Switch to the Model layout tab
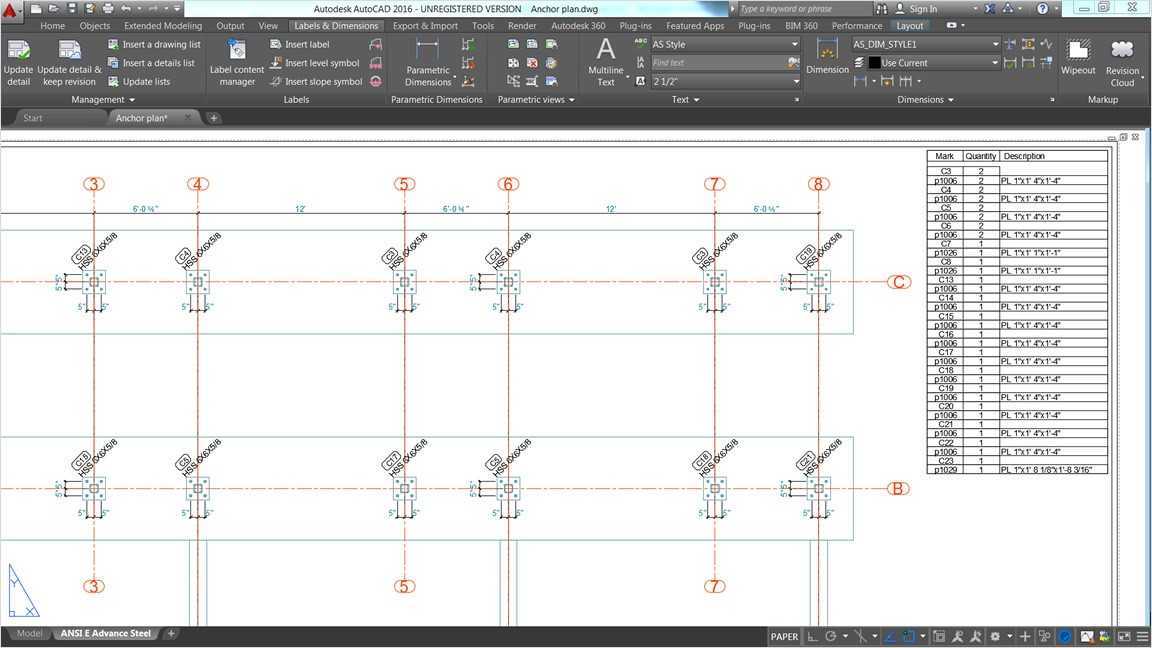 click(x=29, y=633)
